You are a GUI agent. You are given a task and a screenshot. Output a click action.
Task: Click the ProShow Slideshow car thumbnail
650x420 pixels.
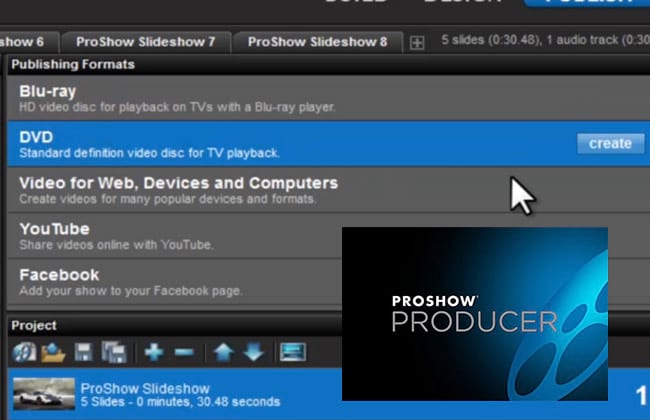pos(44,393)
